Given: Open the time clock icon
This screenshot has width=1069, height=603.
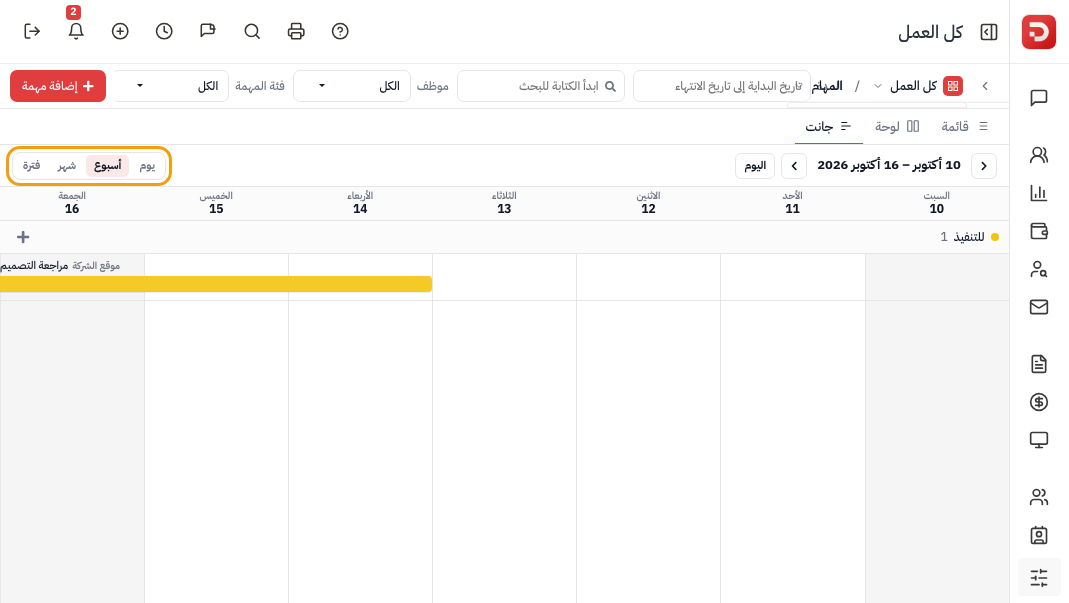Looking at the screenshot, I should tap(164, 31).
